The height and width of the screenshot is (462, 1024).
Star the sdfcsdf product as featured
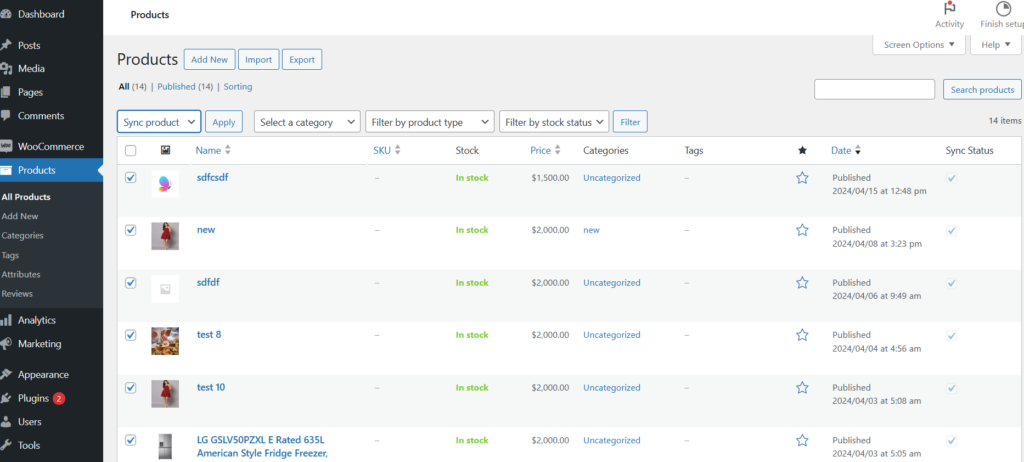pyautogui.click(x=801, y=177)
